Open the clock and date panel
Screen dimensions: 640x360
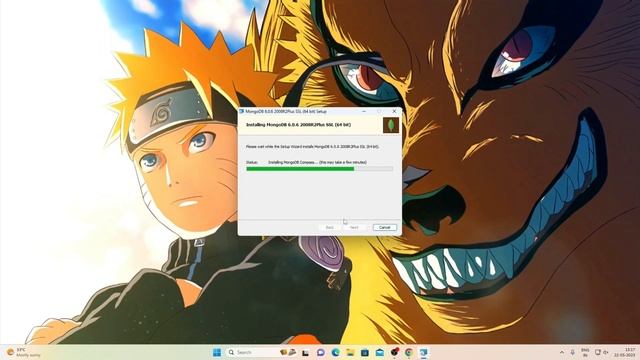tap(624, 352)
